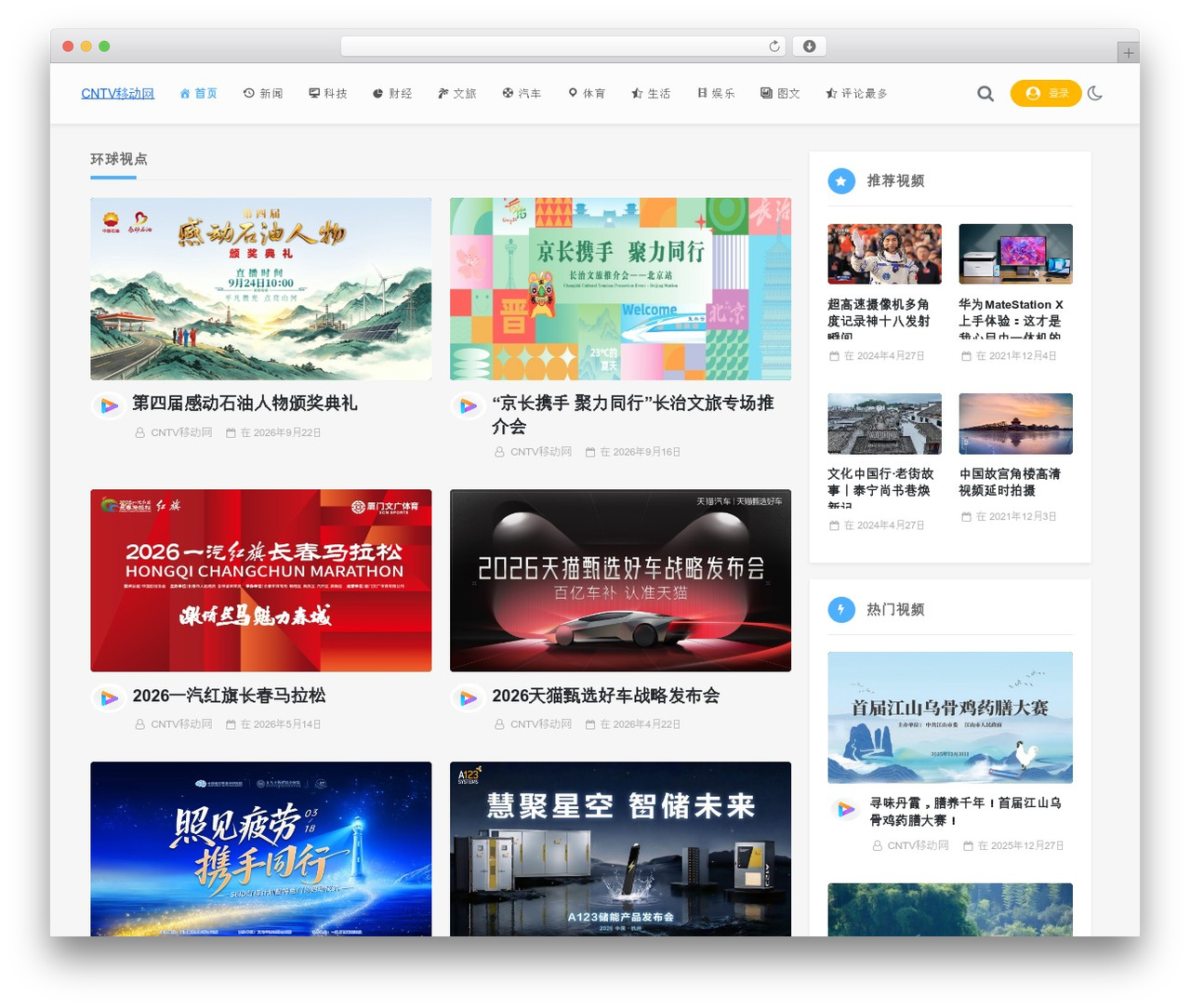Open the 科技 menu item

tap(328, 93)
